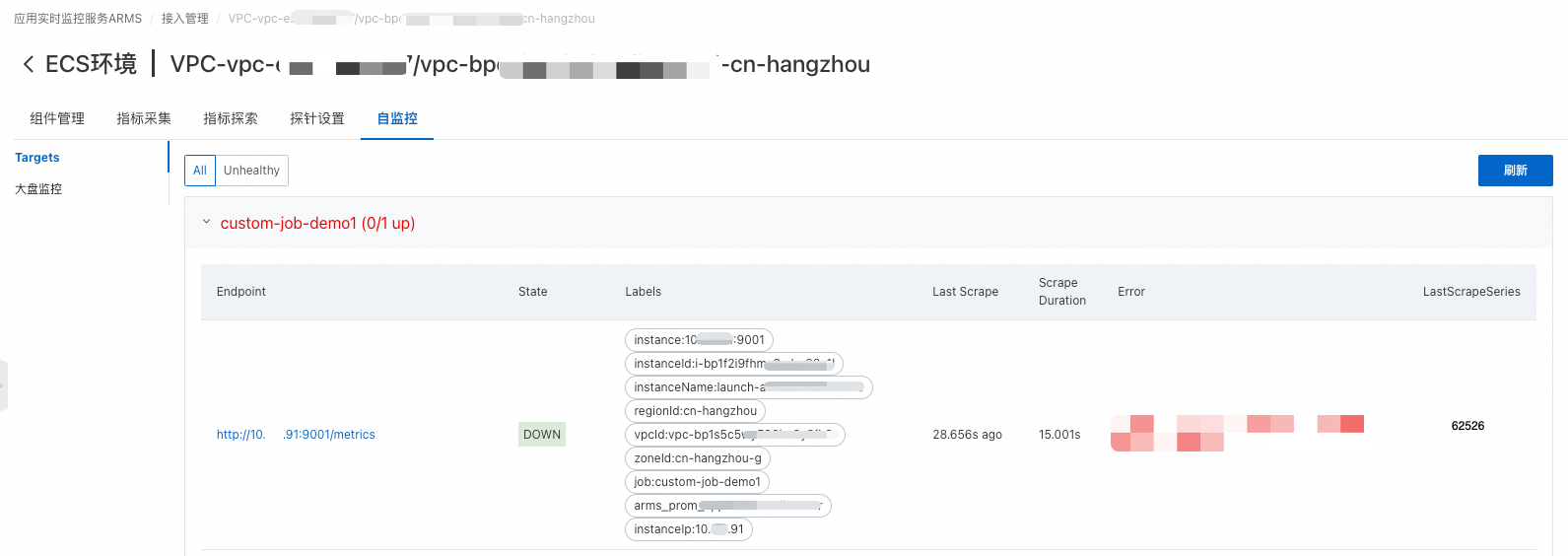Click the custom-job-demo1 (0/1 up) title
This screenshot has width=1568, height=556.
tap(317, 224)
